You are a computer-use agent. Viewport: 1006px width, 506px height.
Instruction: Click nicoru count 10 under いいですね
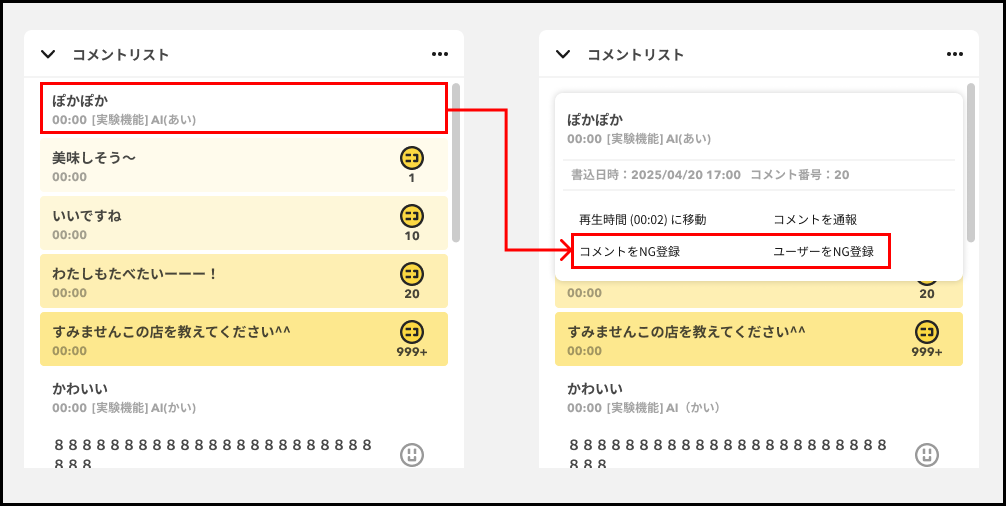pos(412,236)
